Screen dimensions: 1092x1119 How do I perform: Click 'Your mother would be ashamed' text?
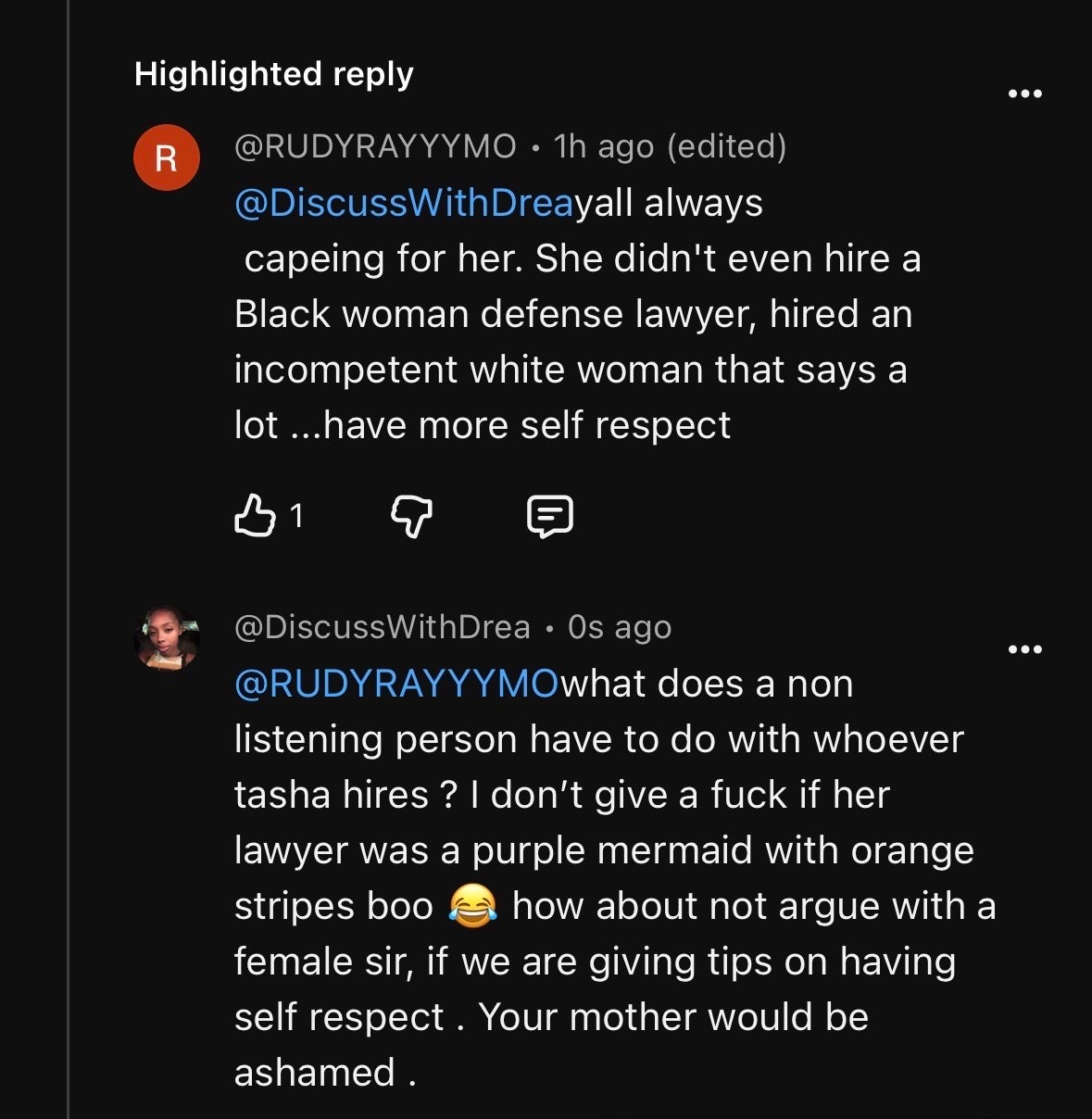click(x=551, y=1045)
